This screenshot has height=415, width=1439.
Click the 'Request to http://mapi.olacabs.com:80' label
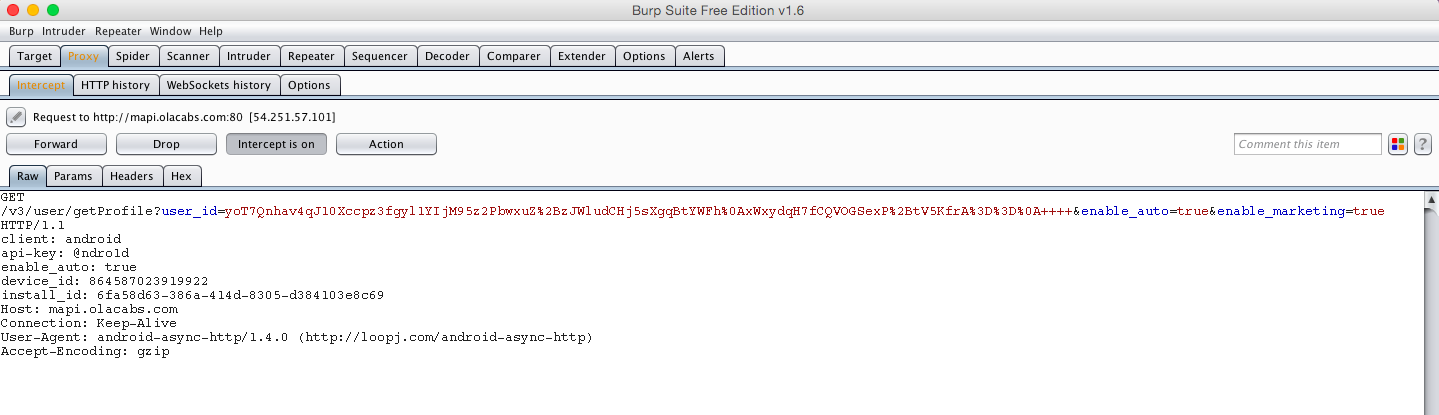[138, 117]
